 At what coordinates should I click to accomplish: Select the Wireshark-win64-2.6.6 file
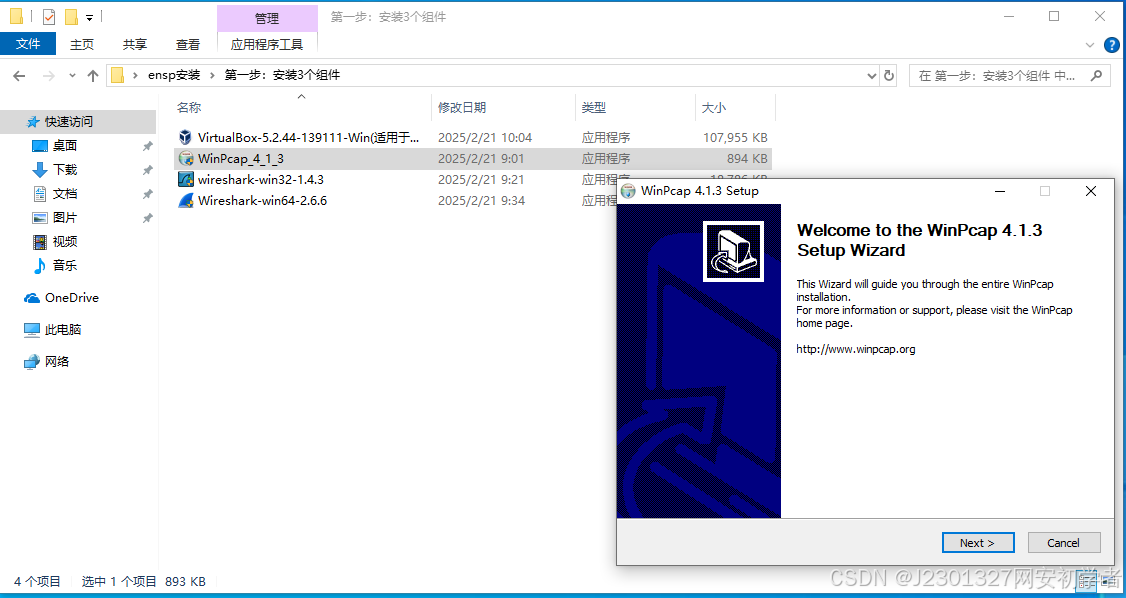pyautogui.click(x=262, y=200)
